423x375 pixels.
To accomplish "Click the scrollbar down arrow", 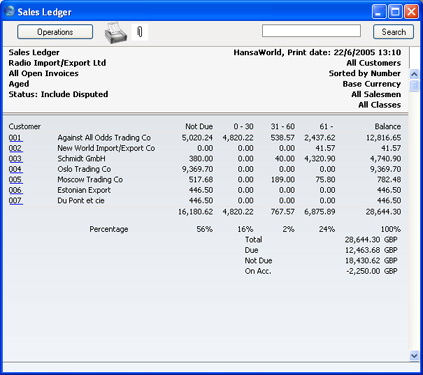I will [414, 356].
